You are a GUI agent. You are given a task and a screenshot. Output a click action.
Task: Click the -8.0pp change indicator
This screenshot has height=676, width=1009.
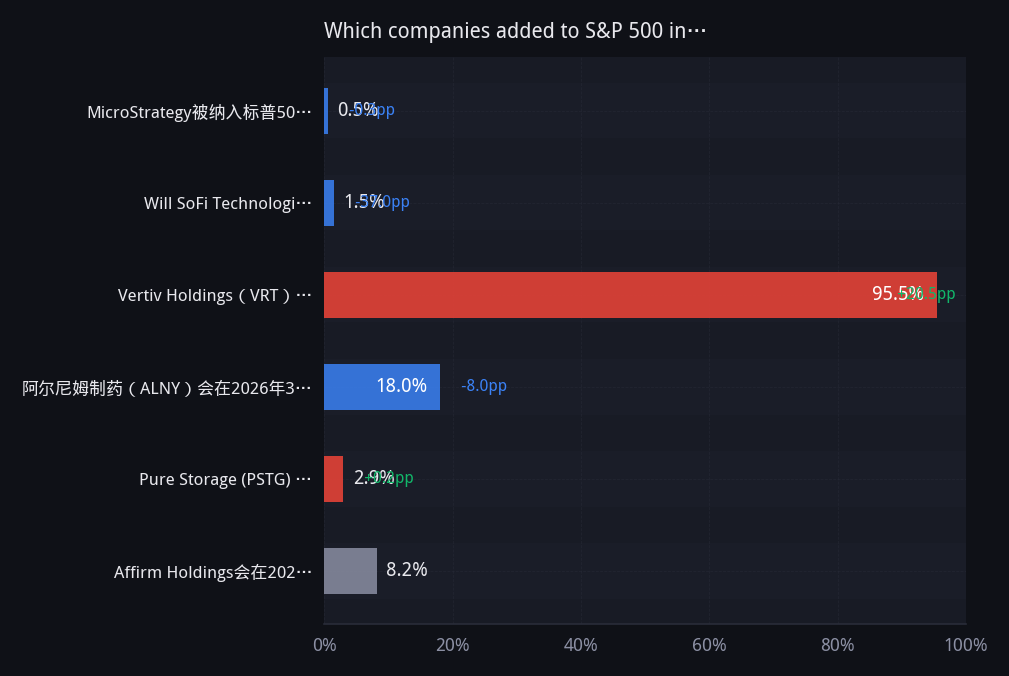(484, 385)
